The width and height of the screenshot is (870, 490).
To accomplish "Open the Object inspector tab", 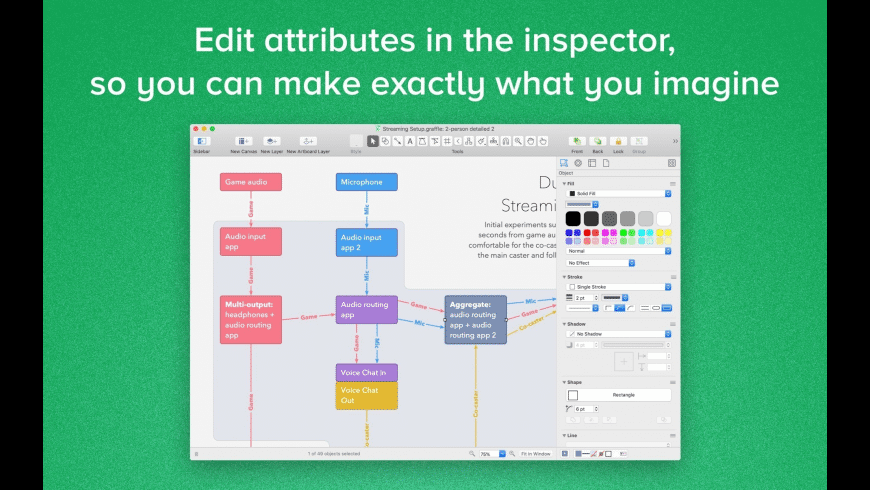I will (x=564, y=163).
